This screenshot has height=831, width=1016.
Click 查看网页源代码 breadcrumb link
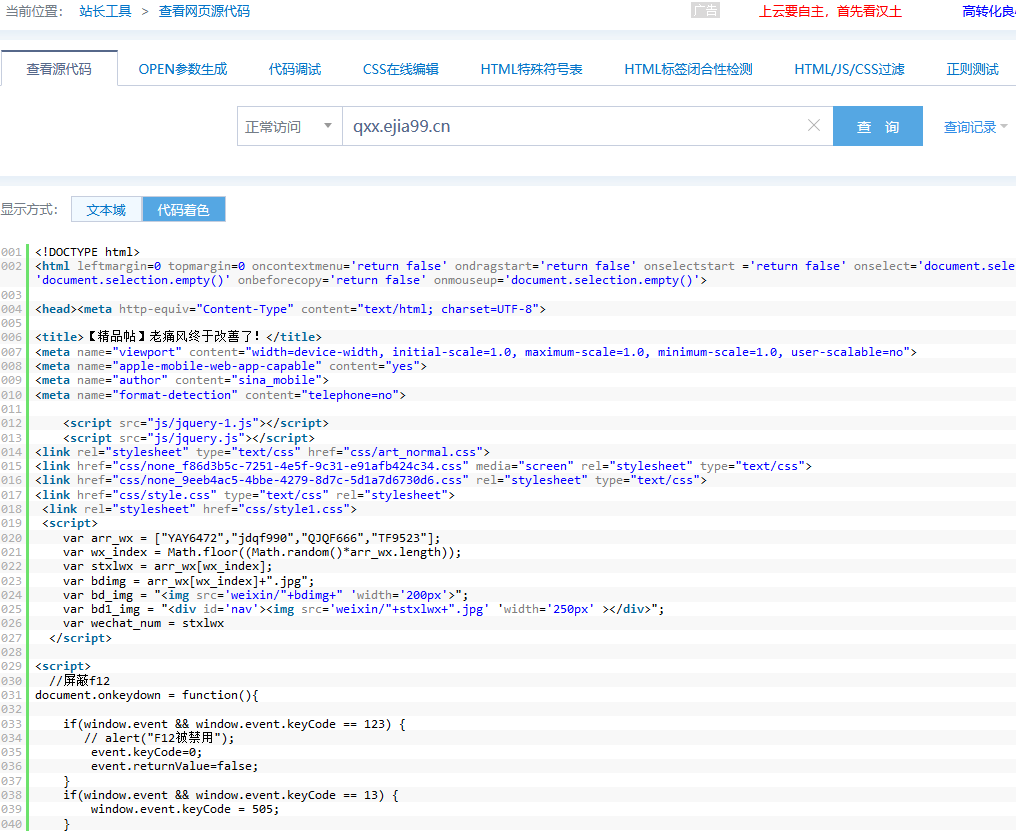coord(204,11)
